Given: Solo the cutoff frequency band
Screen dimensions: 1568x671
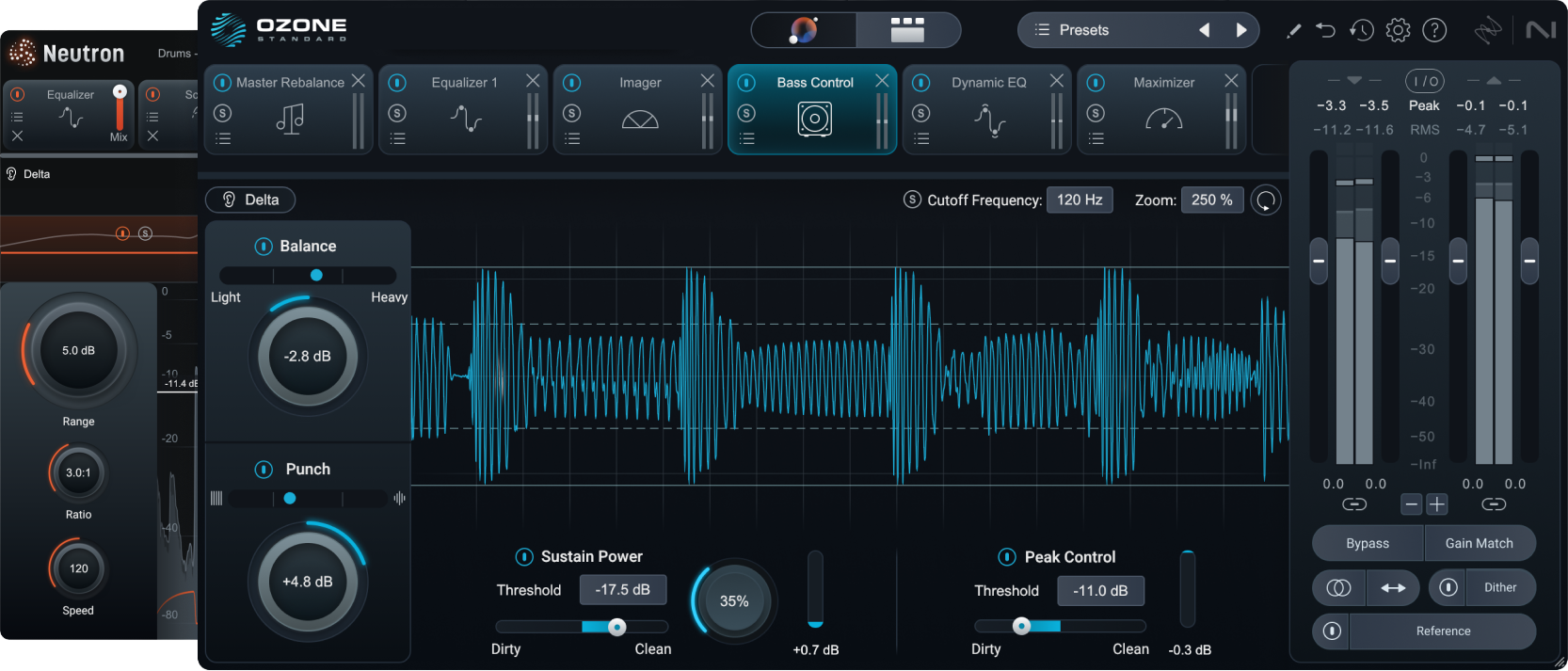Looking at the screenshot, I should (912, 200).
